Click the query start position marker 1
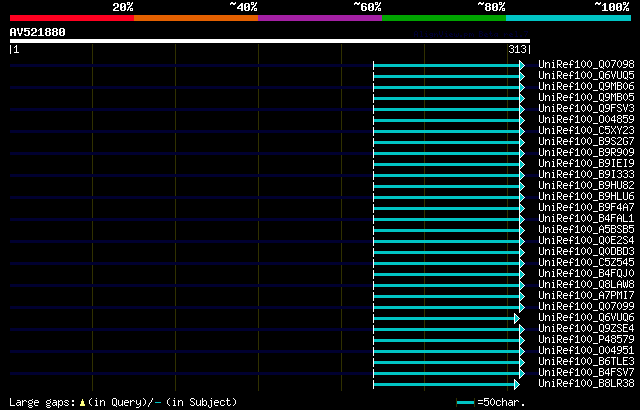The height and width of the screenshot is (410, 640). click(x=15, y=50)
